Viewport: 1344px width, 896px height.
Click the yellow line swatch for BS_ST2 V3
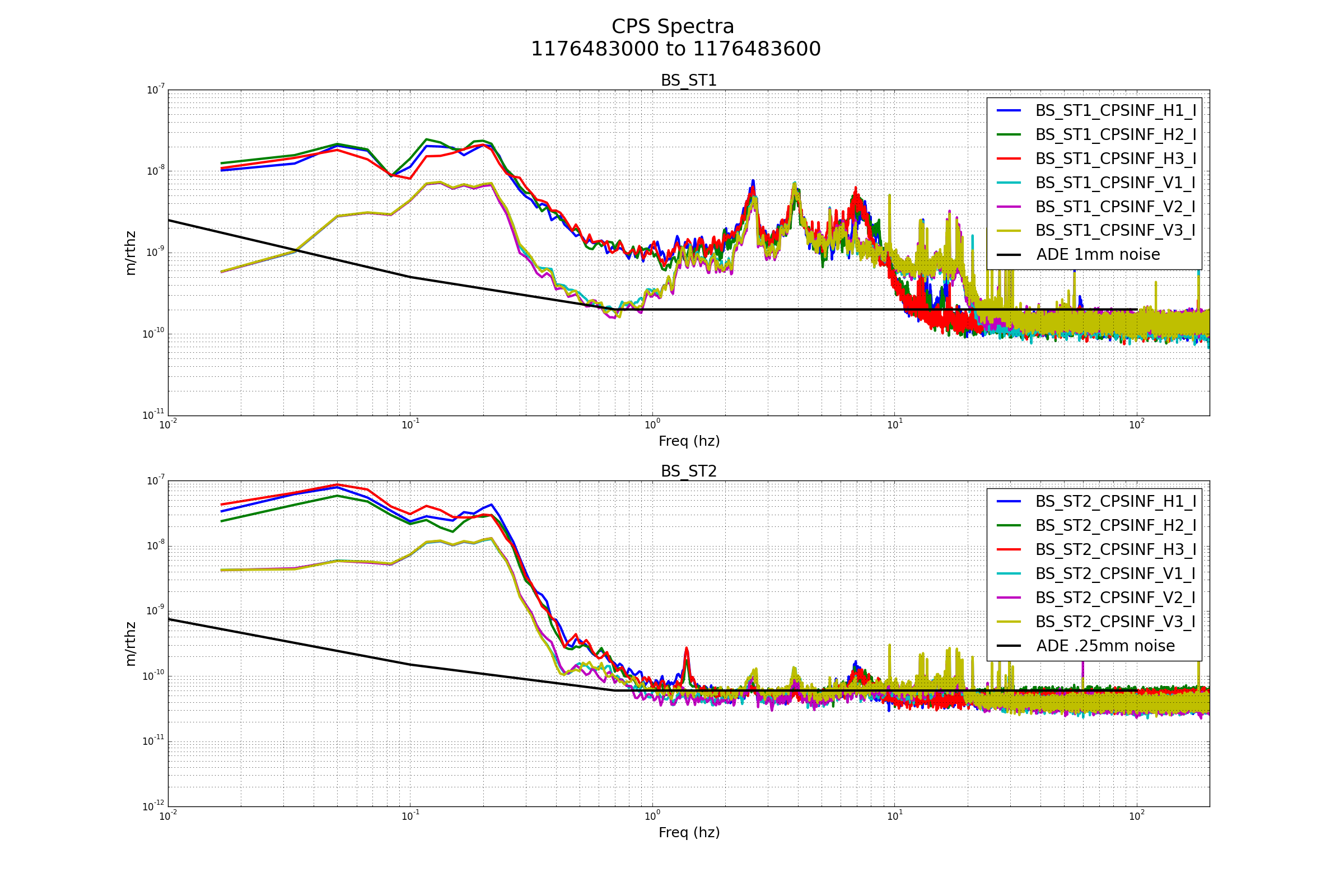1009,621
